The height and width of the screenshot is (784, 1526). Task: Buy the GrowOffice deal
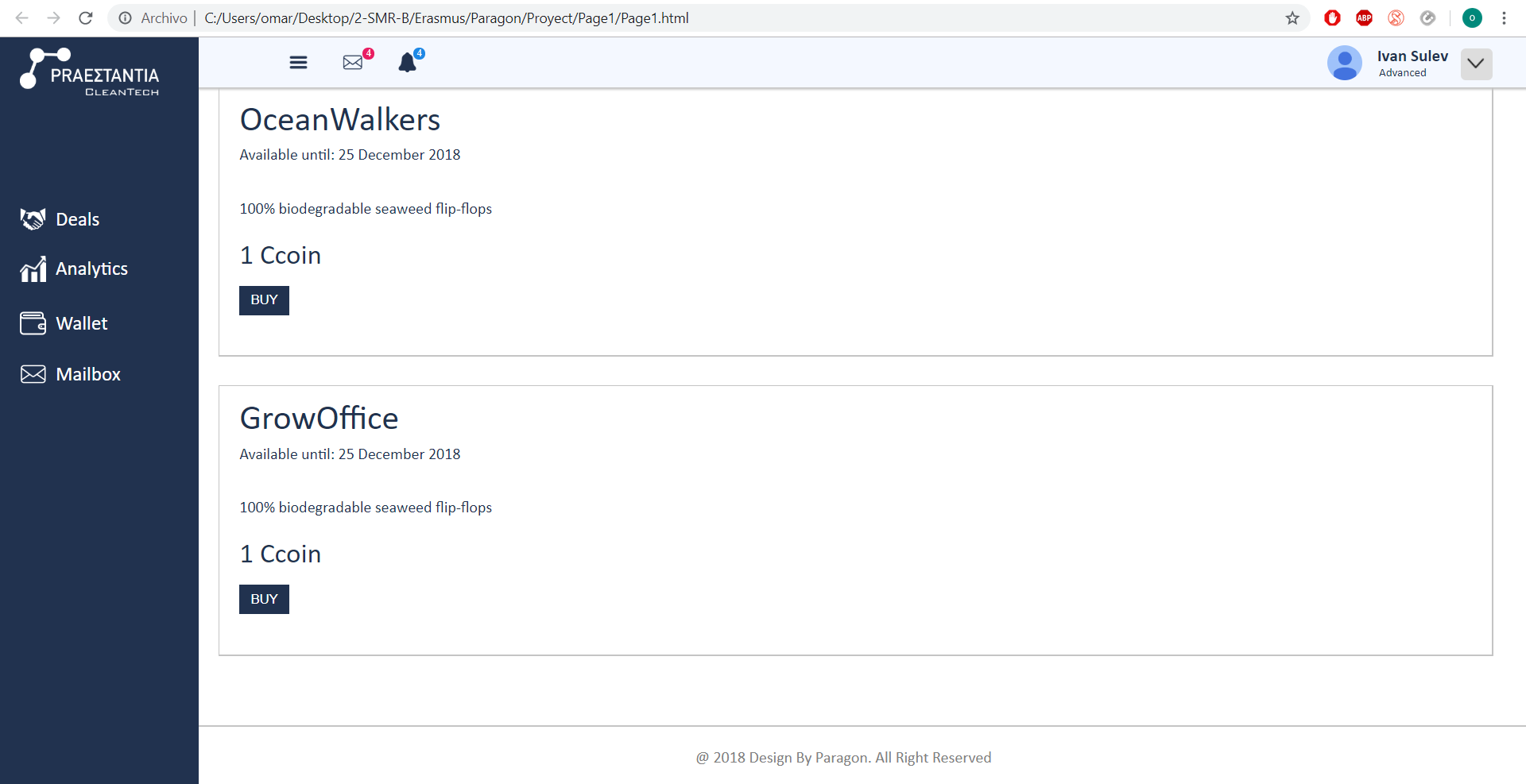point(264,600)
